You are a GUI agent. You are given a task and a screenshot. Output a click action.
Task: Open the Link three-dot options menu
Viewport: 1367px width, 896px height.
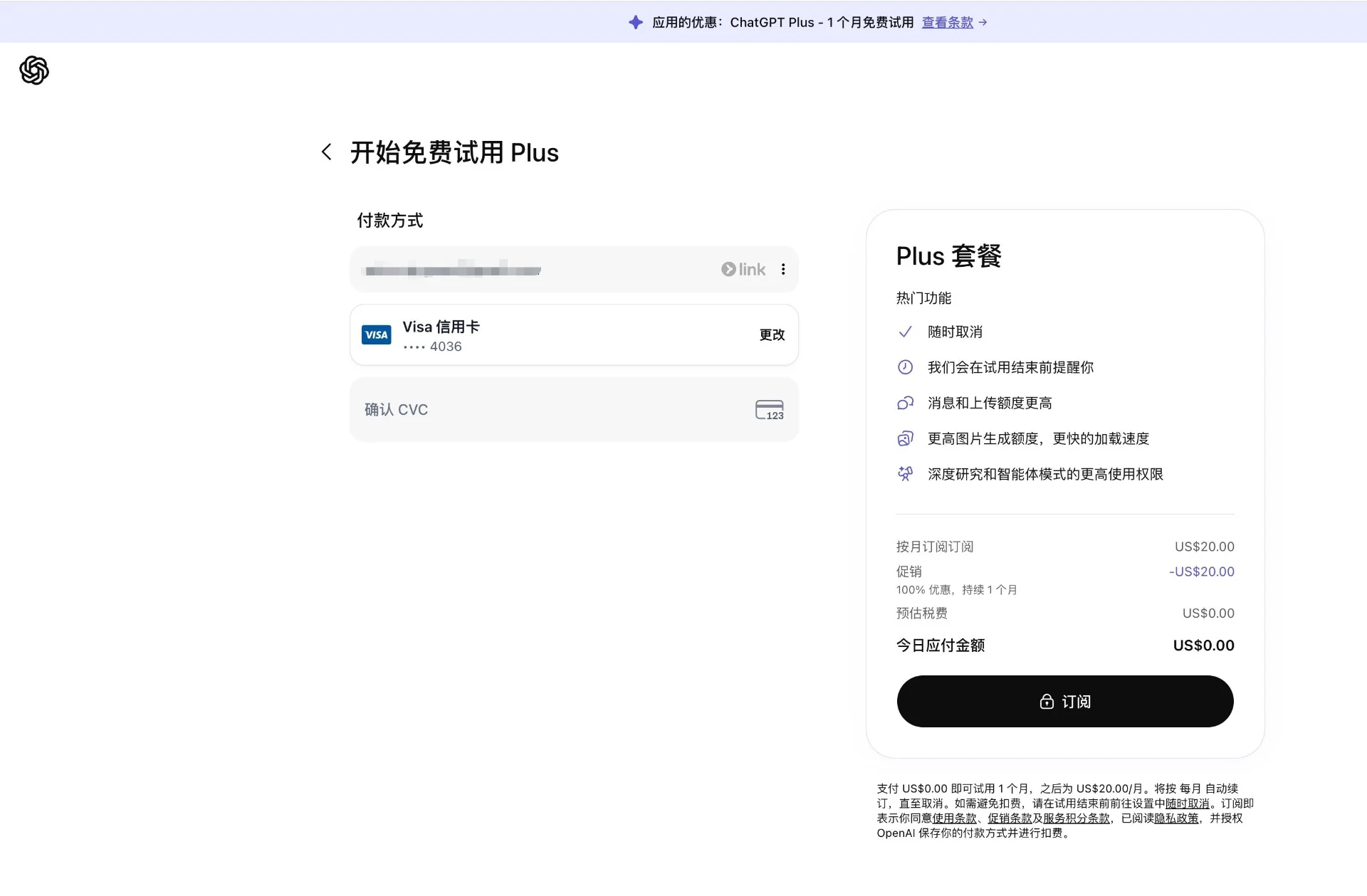tap(783, 269)
